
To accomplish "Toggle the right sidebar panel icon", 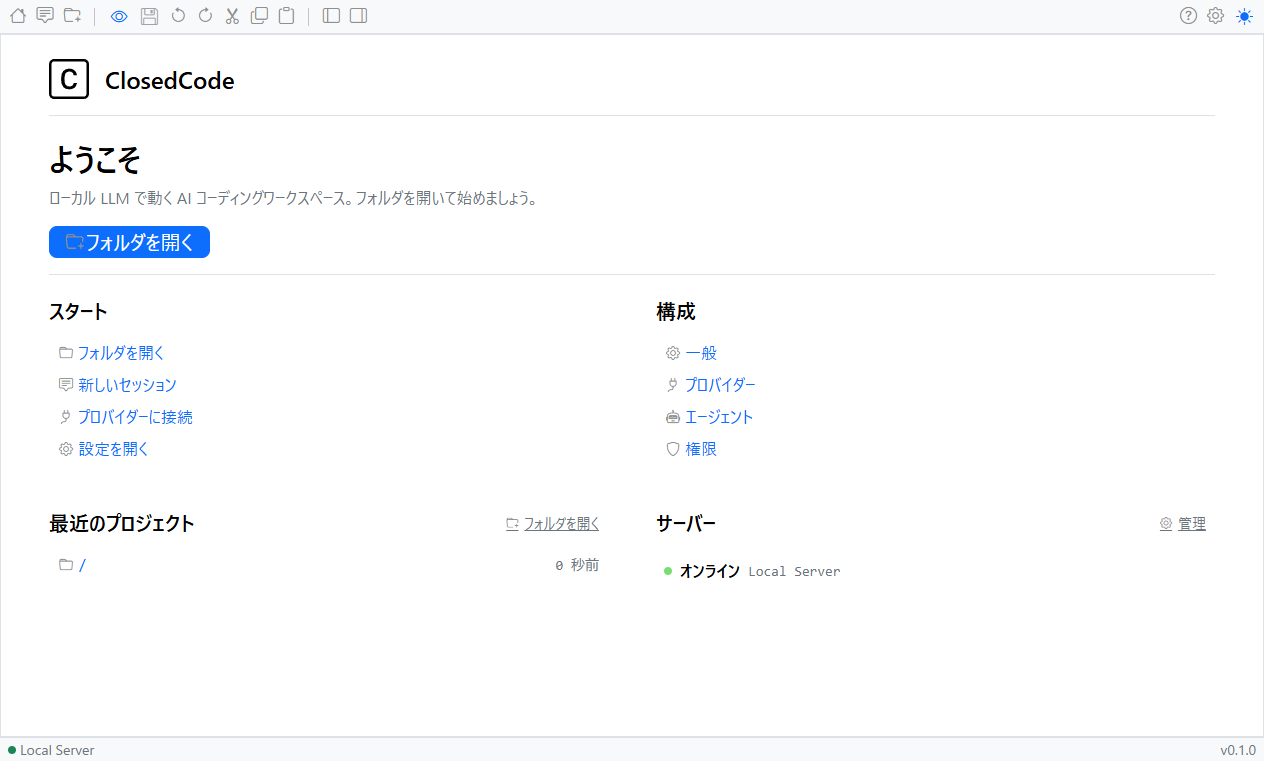I will click(x=359, y=16).
